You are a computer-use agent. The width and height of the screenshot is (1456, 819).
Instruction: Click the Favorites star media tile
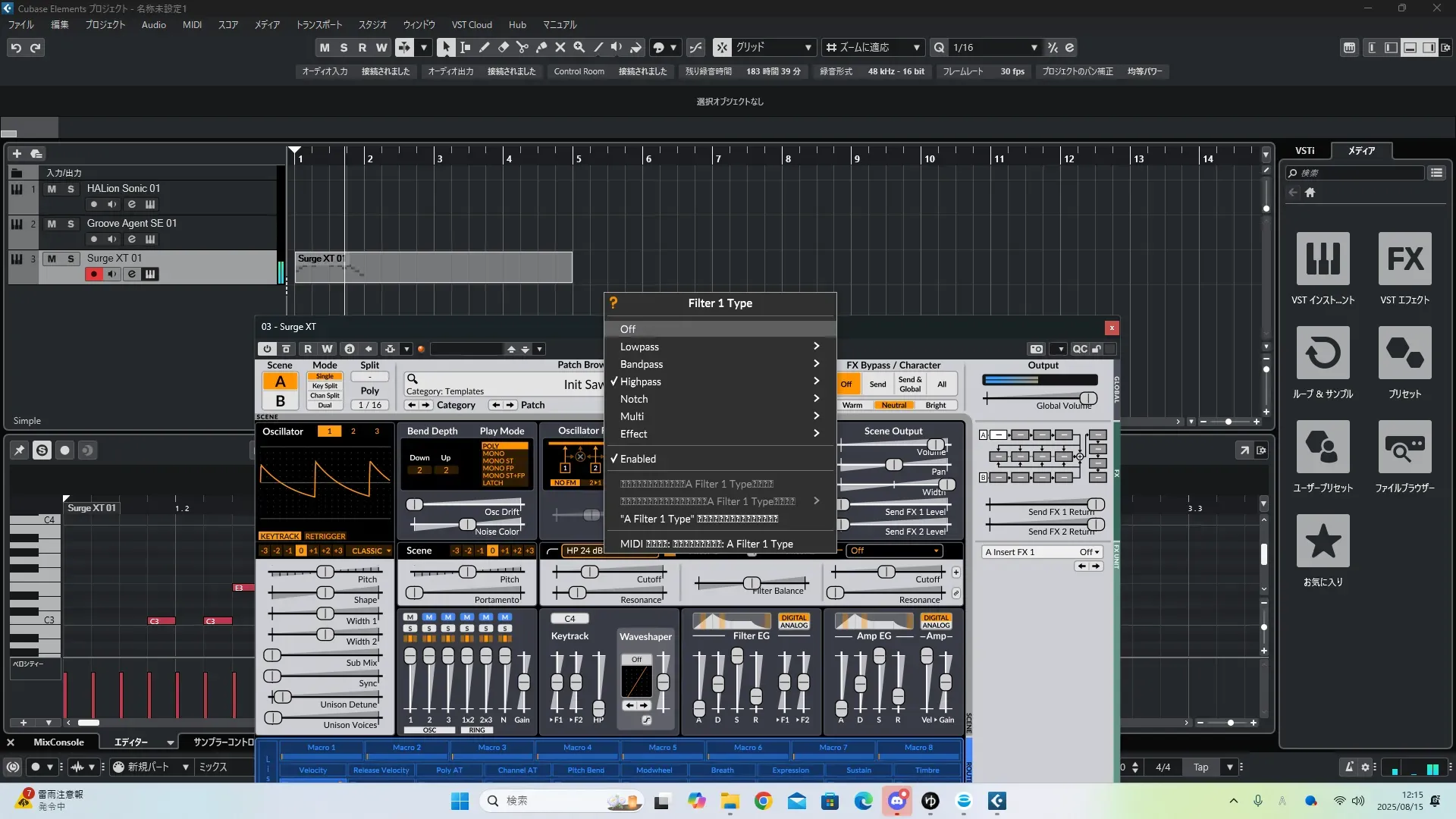tap(1323, 541)
